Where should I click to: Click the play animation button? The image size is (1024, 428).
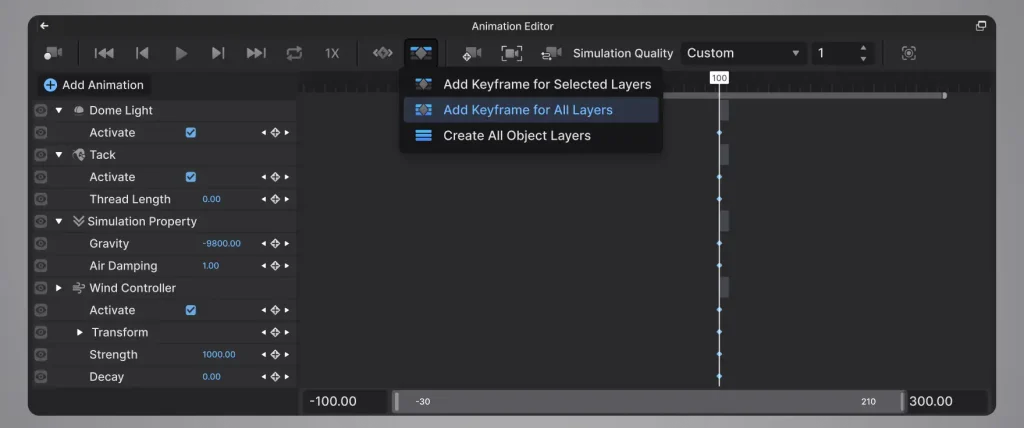pos(182,54)
